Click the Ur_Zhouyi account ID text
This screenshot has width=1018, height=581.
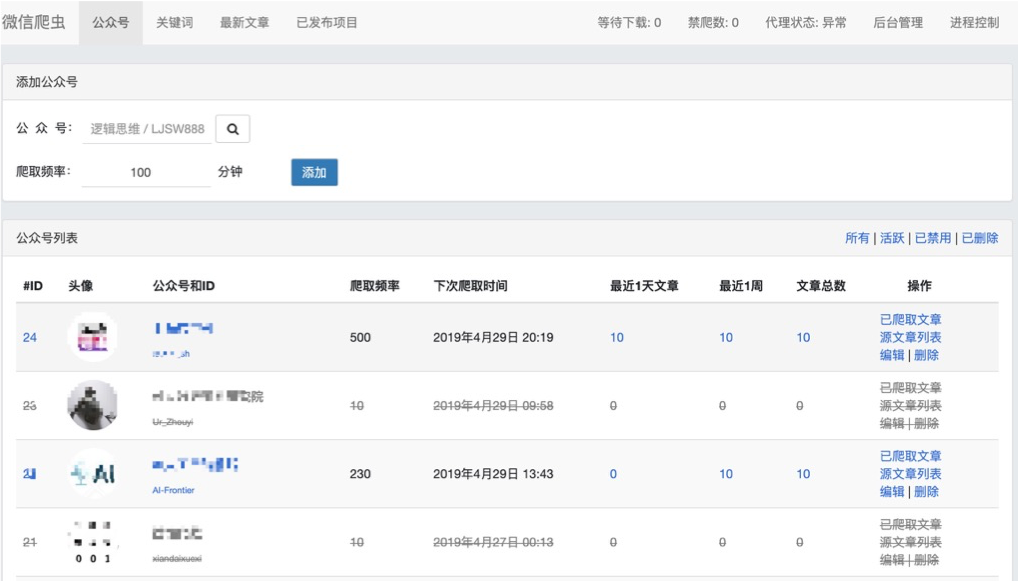[x=173, y=422]
